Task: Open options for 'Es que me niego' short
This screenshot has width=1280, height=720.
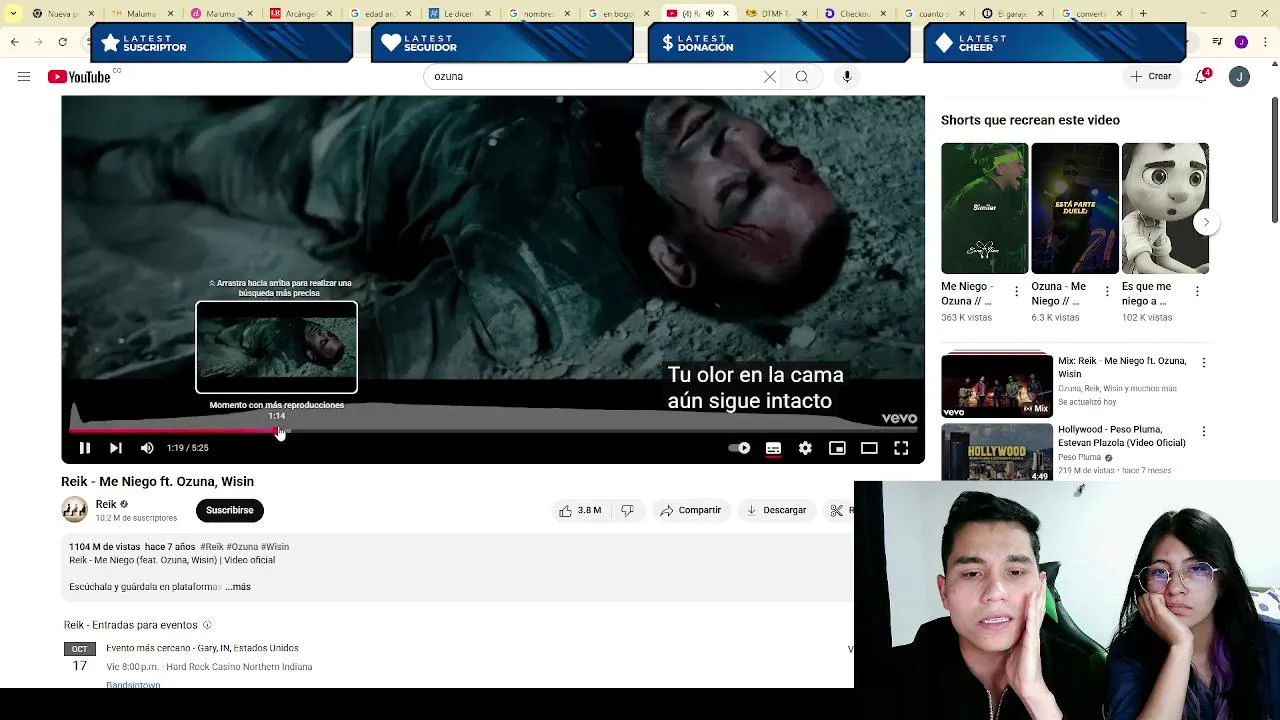Action: [x=1197, y=291]
